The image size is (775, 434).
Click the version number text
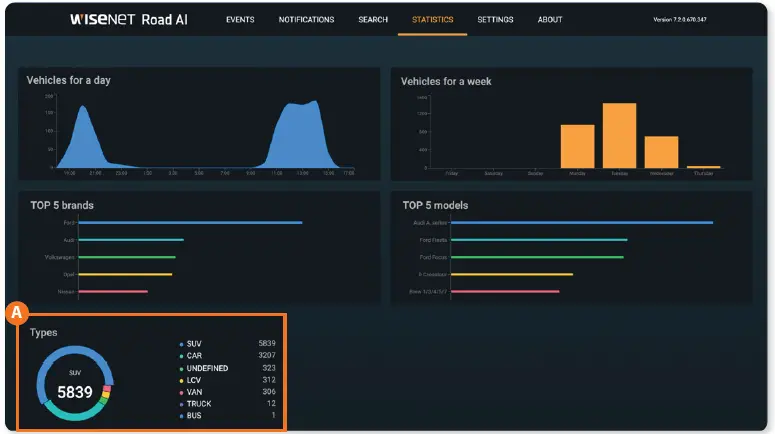pos(680,20)
